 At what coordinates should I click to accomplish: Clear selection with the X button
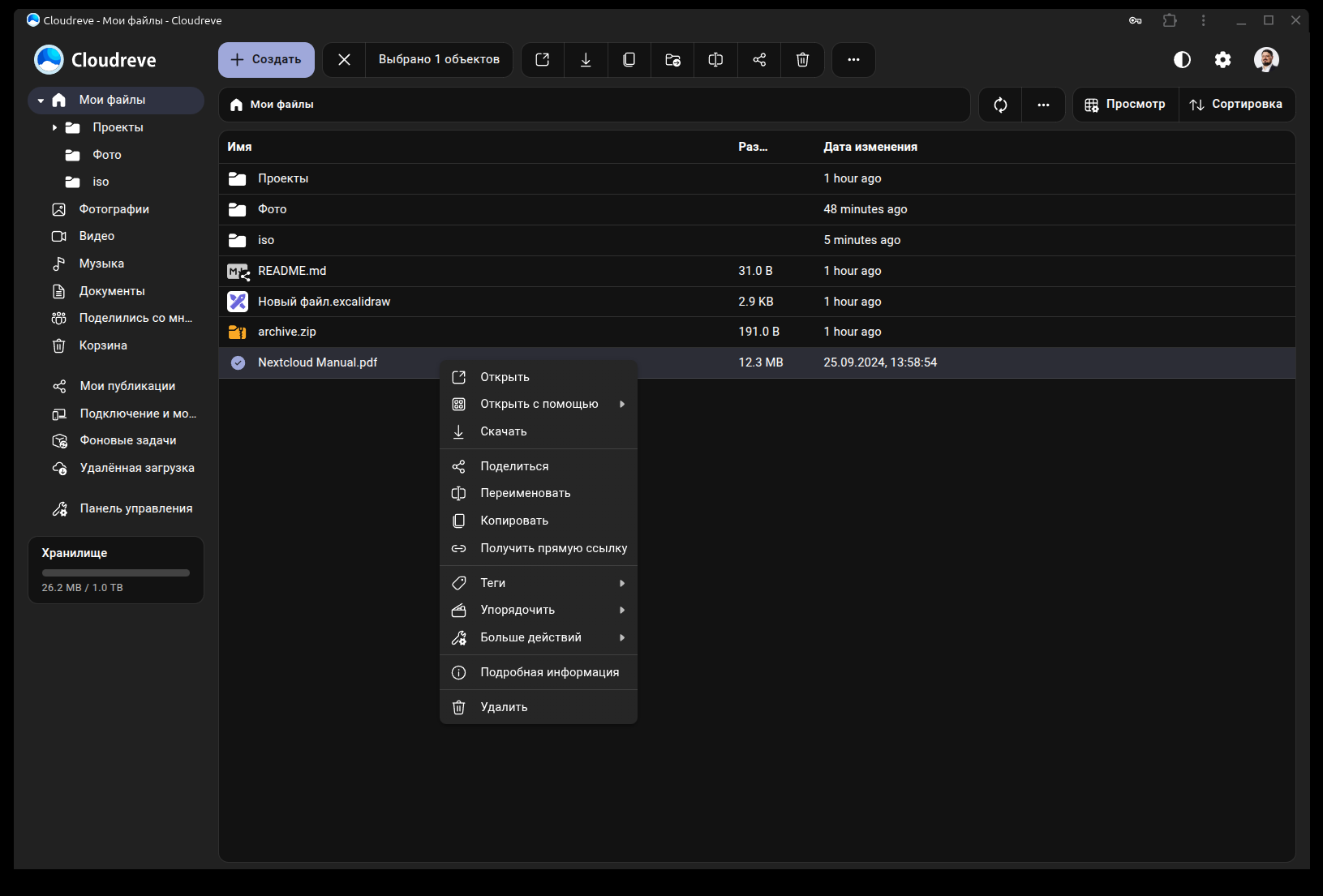pos(344,60)
